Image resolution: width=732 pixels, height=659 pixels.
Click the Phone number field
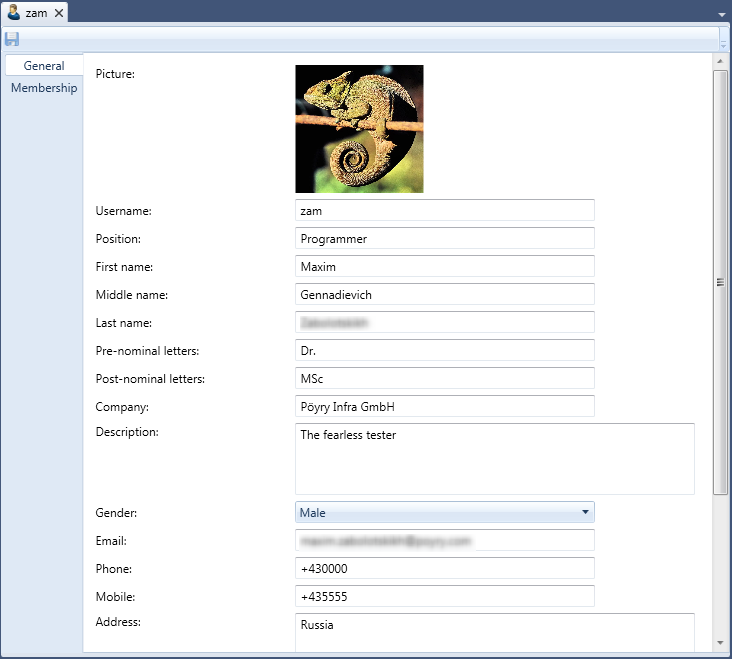(x=445, y=569)
